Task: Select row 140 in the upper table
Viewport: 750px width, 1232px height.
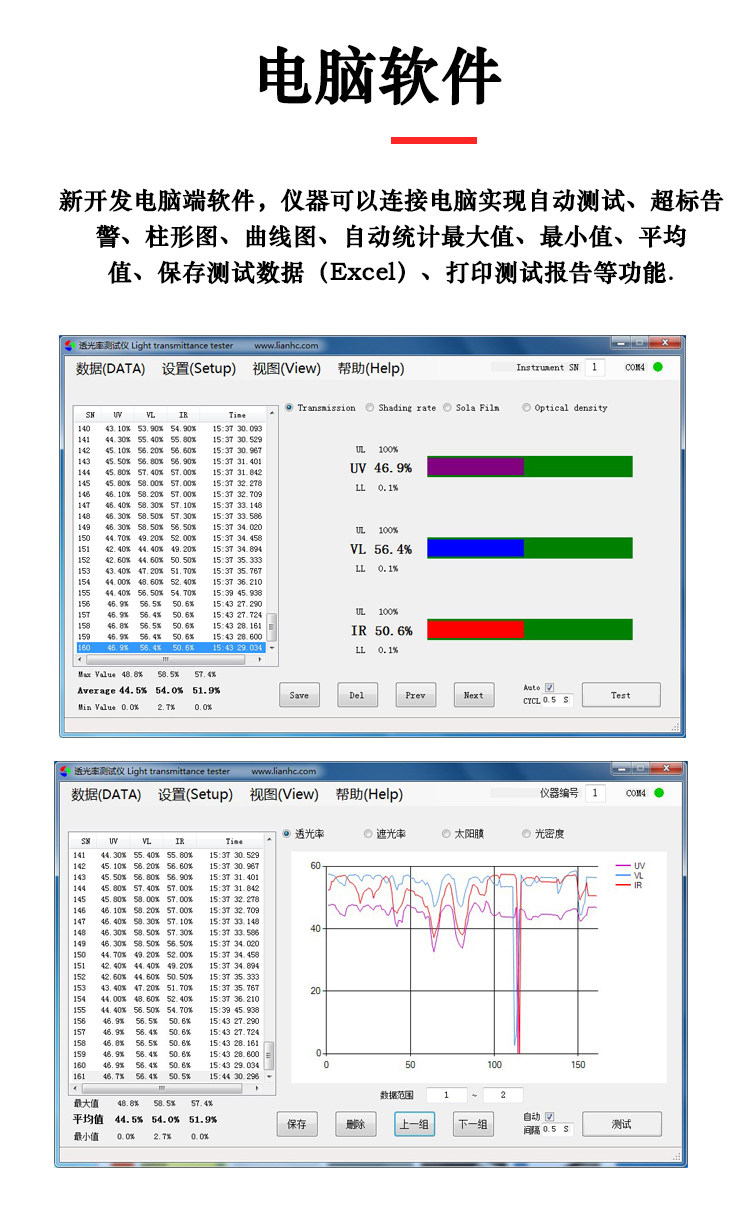Action: tap(170, 428)
